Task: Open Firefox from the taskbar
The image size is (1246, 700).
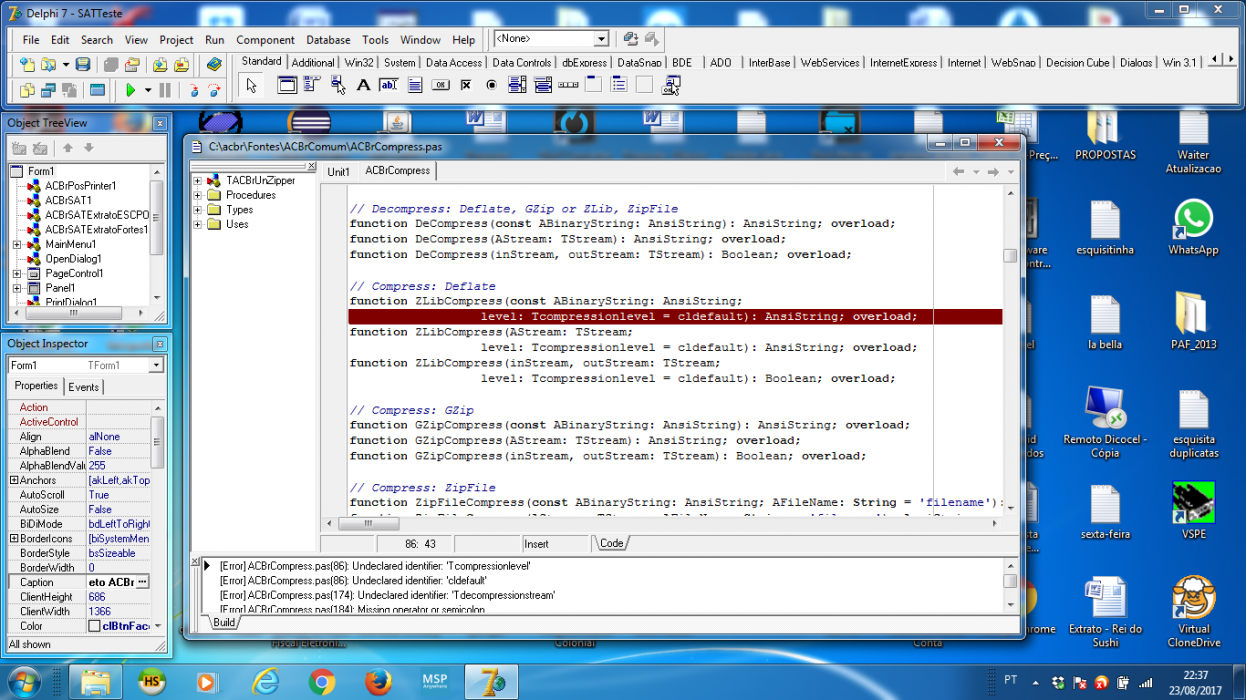Action: click(377, 683)
